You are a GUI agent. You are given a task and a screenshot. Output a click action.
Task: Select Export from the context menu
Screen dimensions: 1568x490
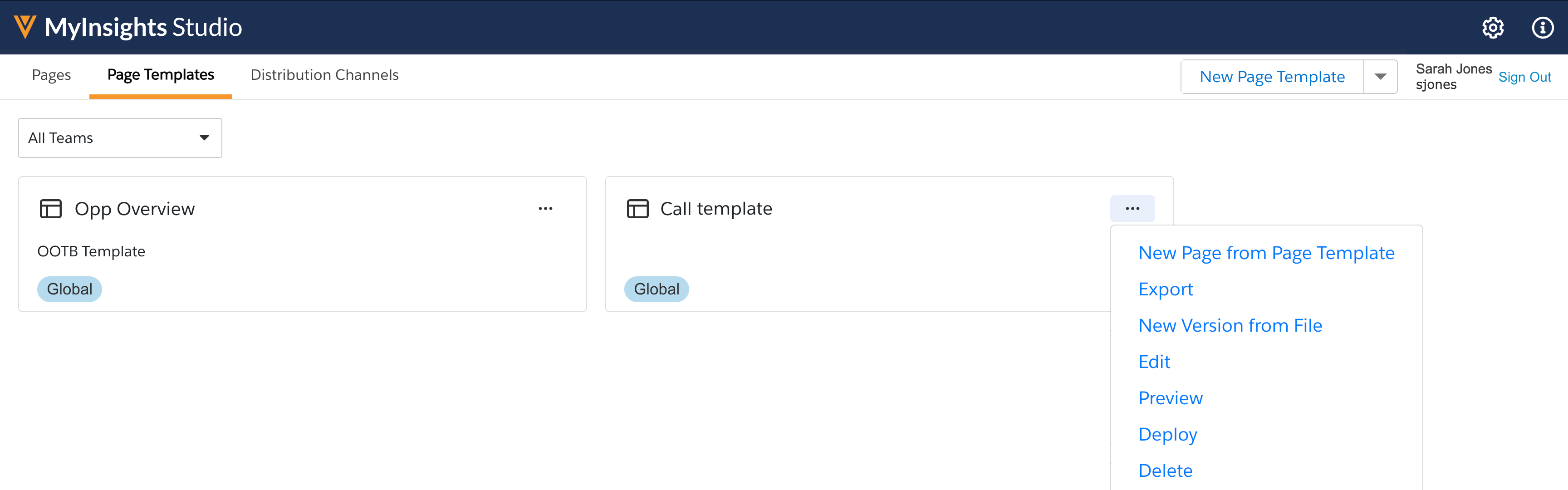click(1165, 289)
